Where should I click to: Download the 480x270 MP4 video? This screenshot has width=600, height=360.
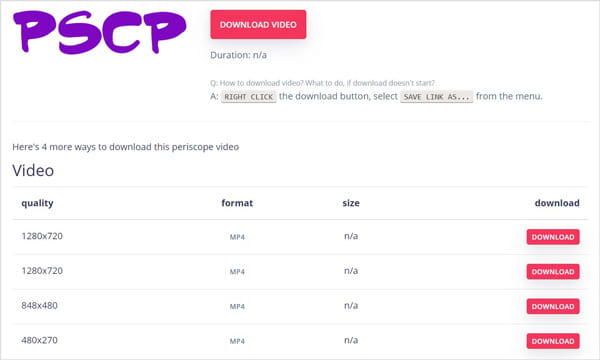coord(553,341)
